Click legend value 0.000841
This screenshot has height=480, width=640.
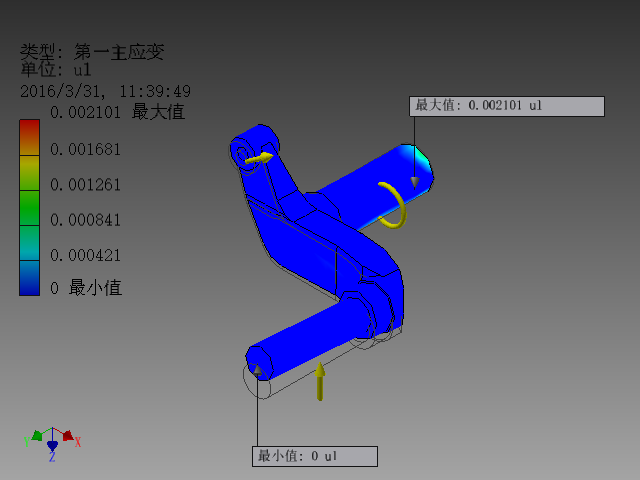click(x=85, y=220)
